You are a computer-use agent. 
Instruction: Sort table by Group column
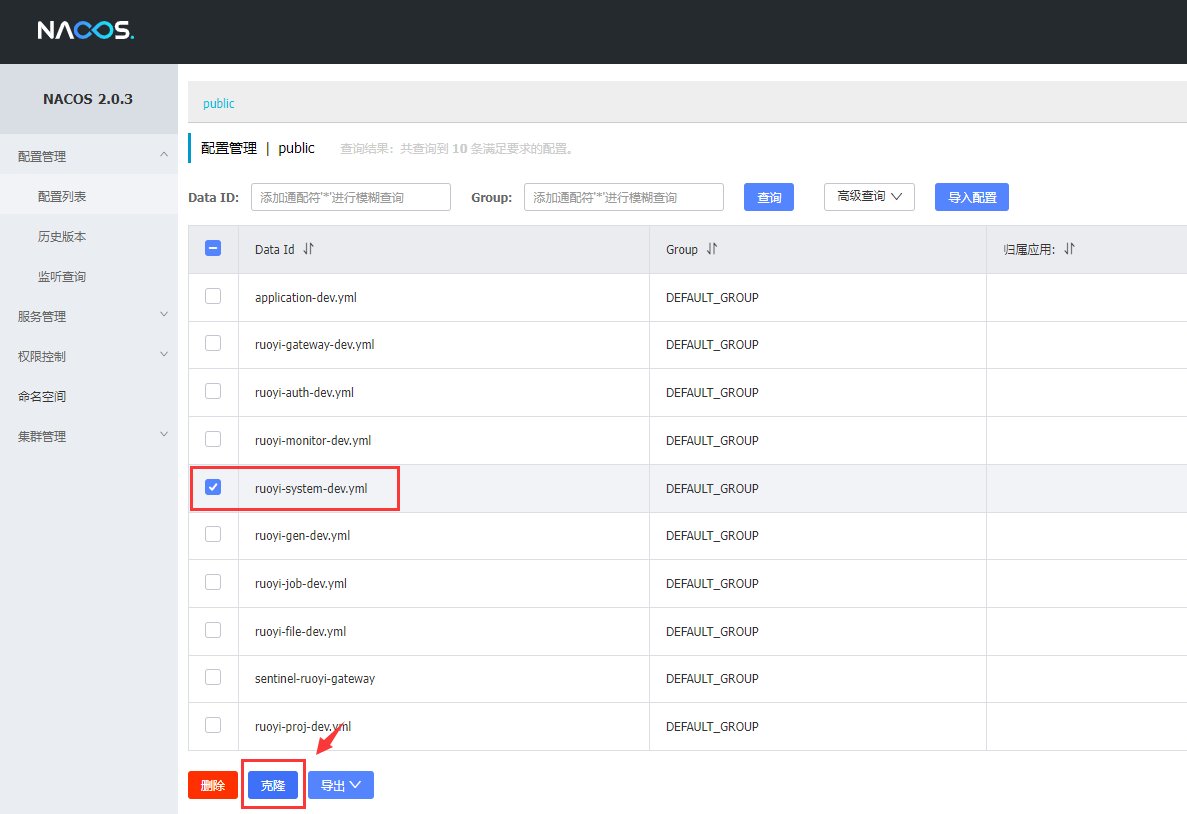coord(712,248)
